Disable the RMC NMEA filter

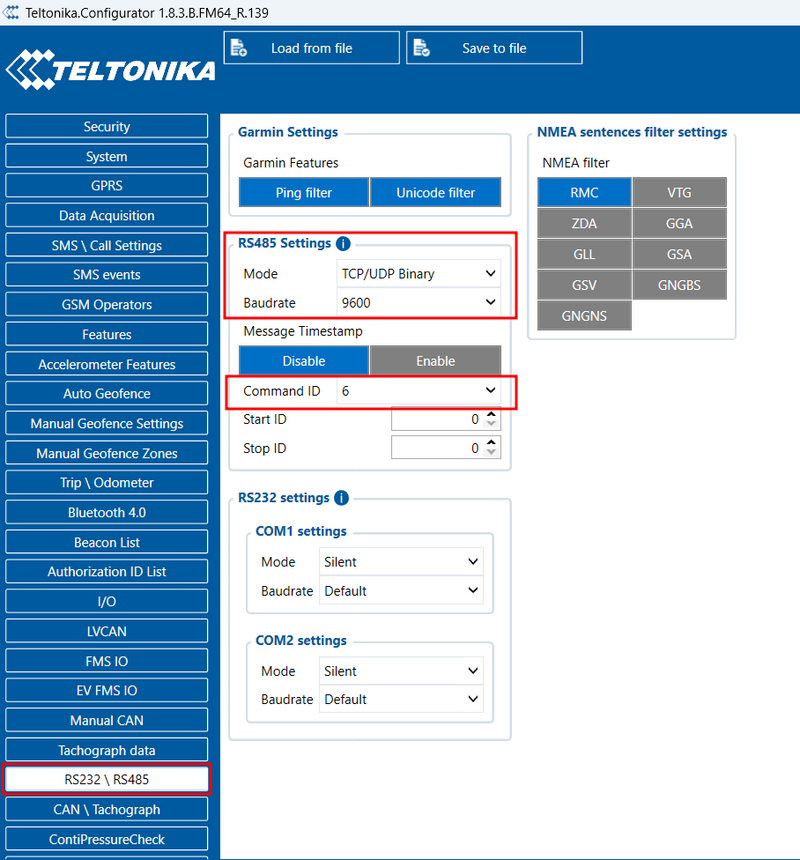coord(584,191)
